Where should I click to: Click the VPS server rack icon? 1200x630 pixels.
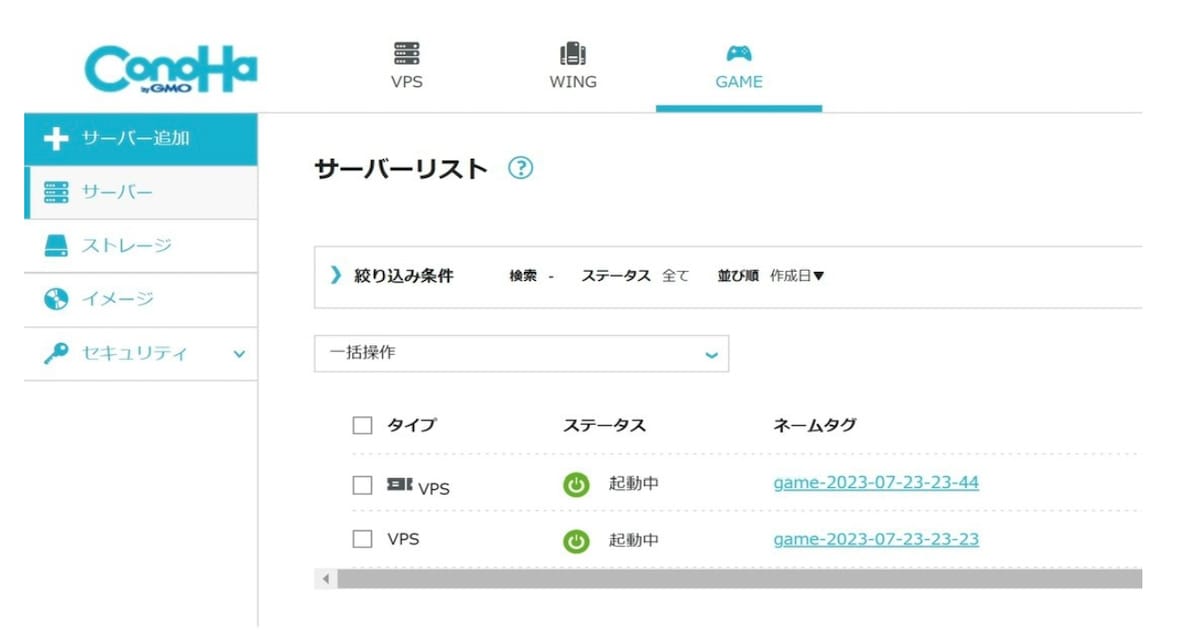pos(407,53)
